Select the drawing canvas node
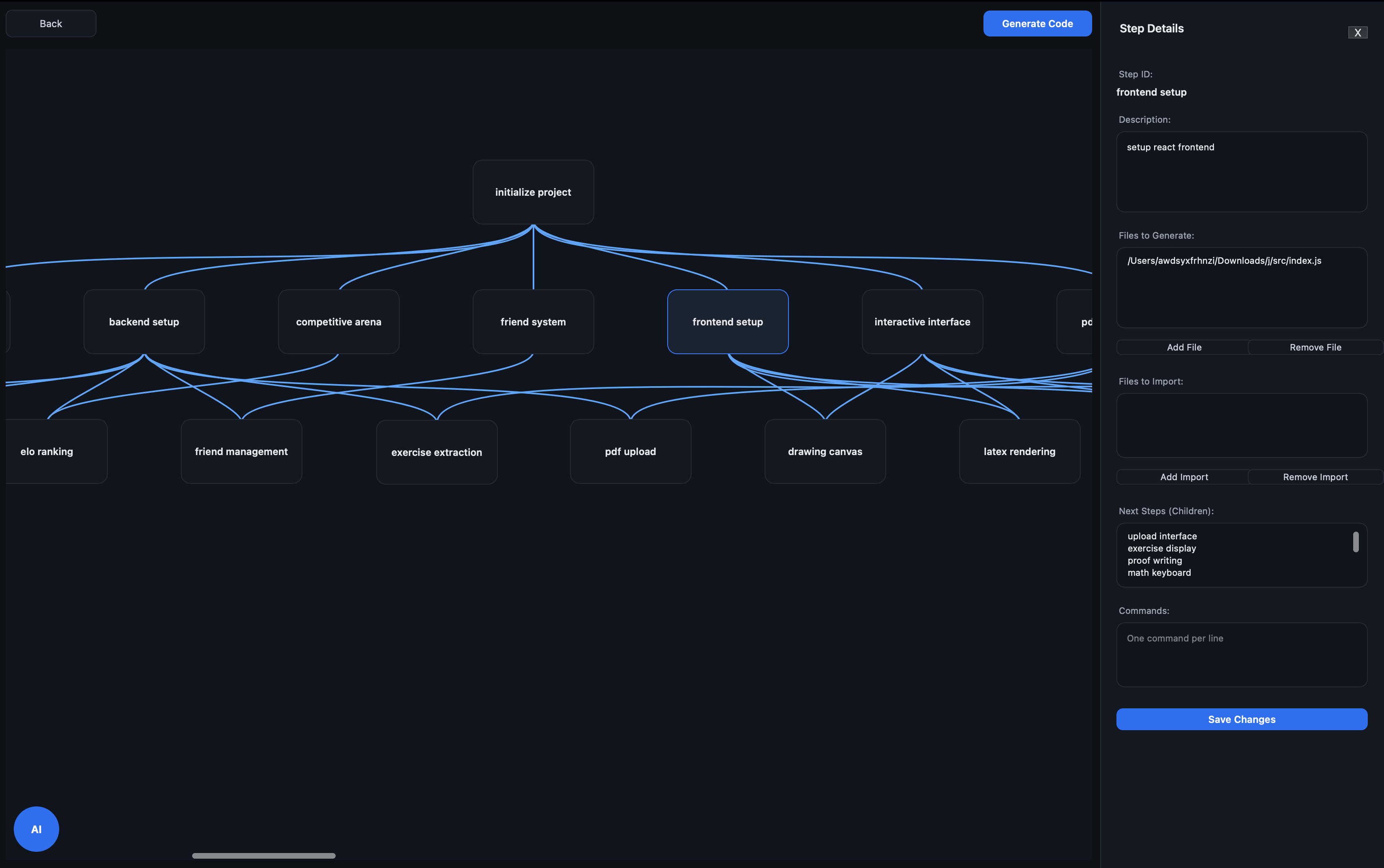1384x868 pixels. 825,451
